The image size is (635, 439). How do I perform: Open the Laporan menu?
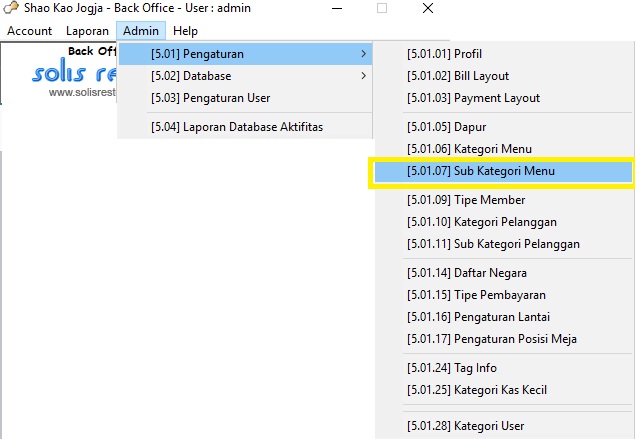click(87, 31)
